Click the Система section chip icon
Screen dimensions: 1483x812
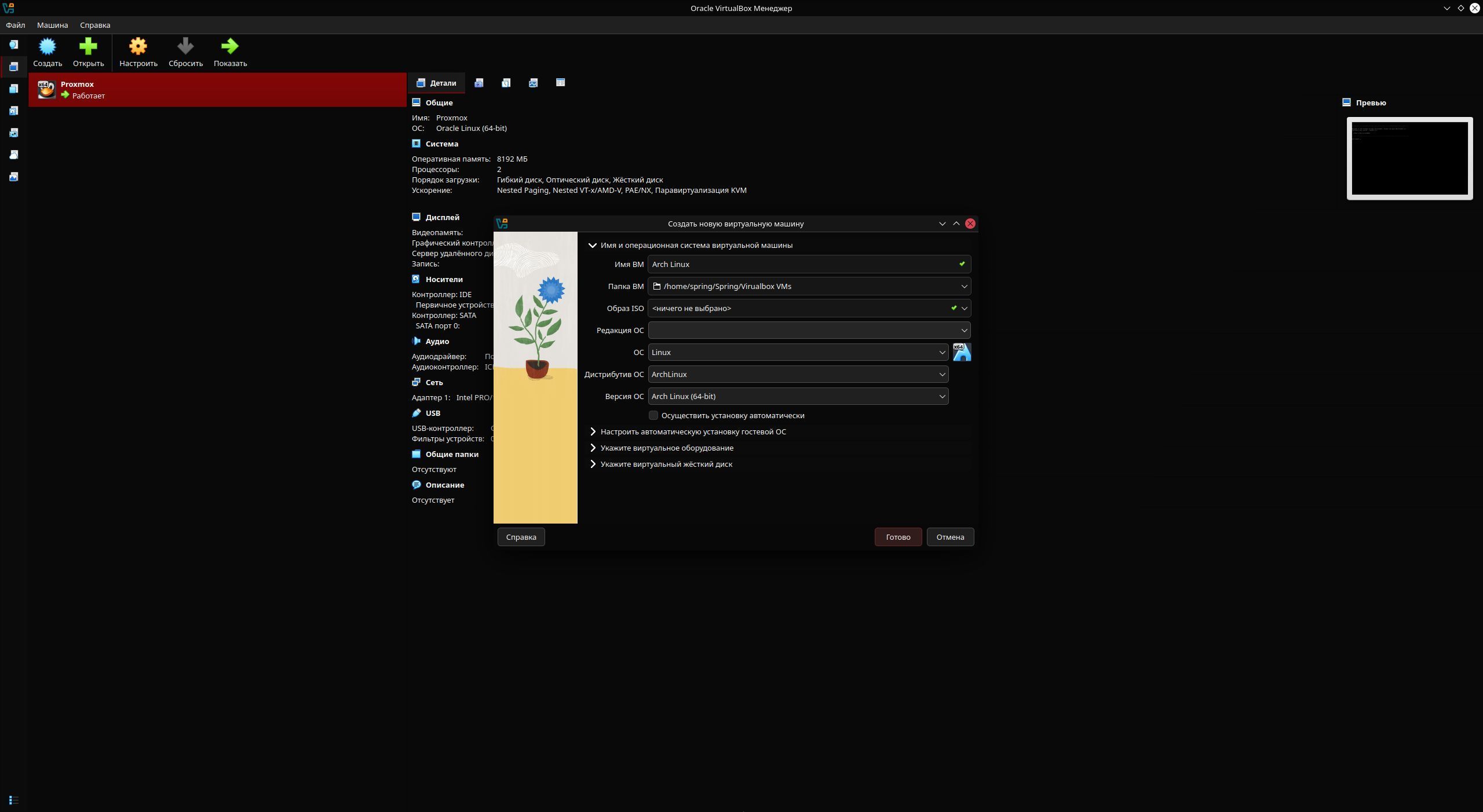tap(416, 144)
